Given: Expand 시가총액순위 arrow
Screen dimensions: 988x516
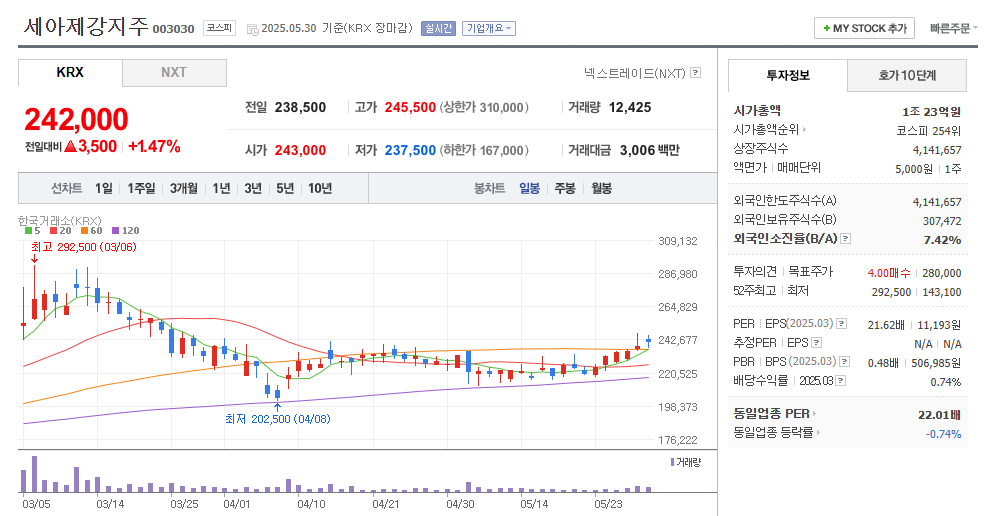Looking at the screenshot, I should pos(804,130).
